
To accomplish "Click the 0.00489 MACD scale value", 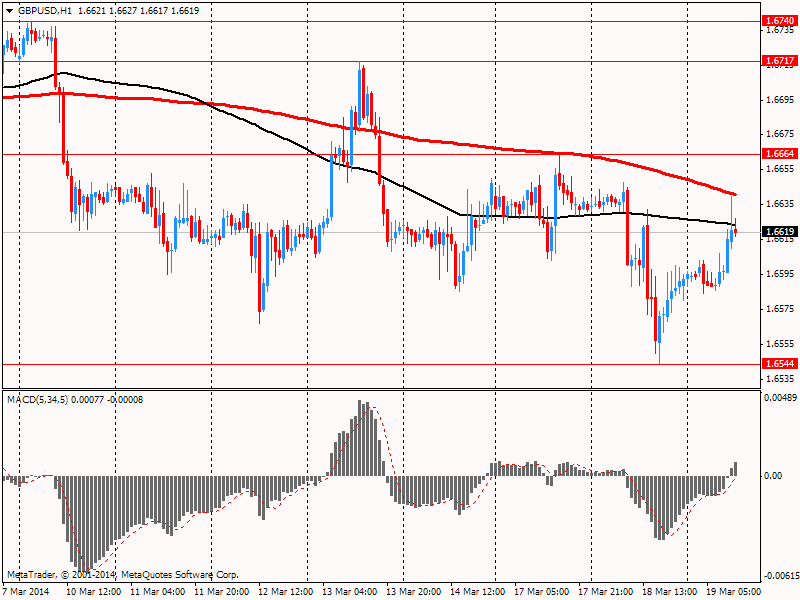I will pyautogui.click(x=781, y=398).
